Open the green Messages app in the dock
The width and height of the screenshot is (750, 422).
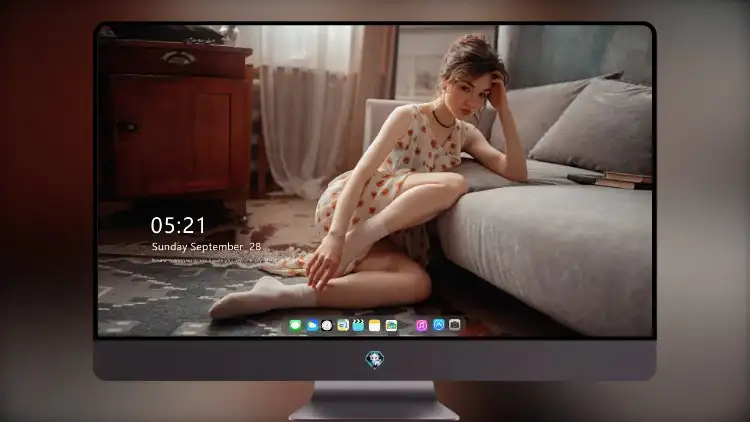(x=295, y=326)
